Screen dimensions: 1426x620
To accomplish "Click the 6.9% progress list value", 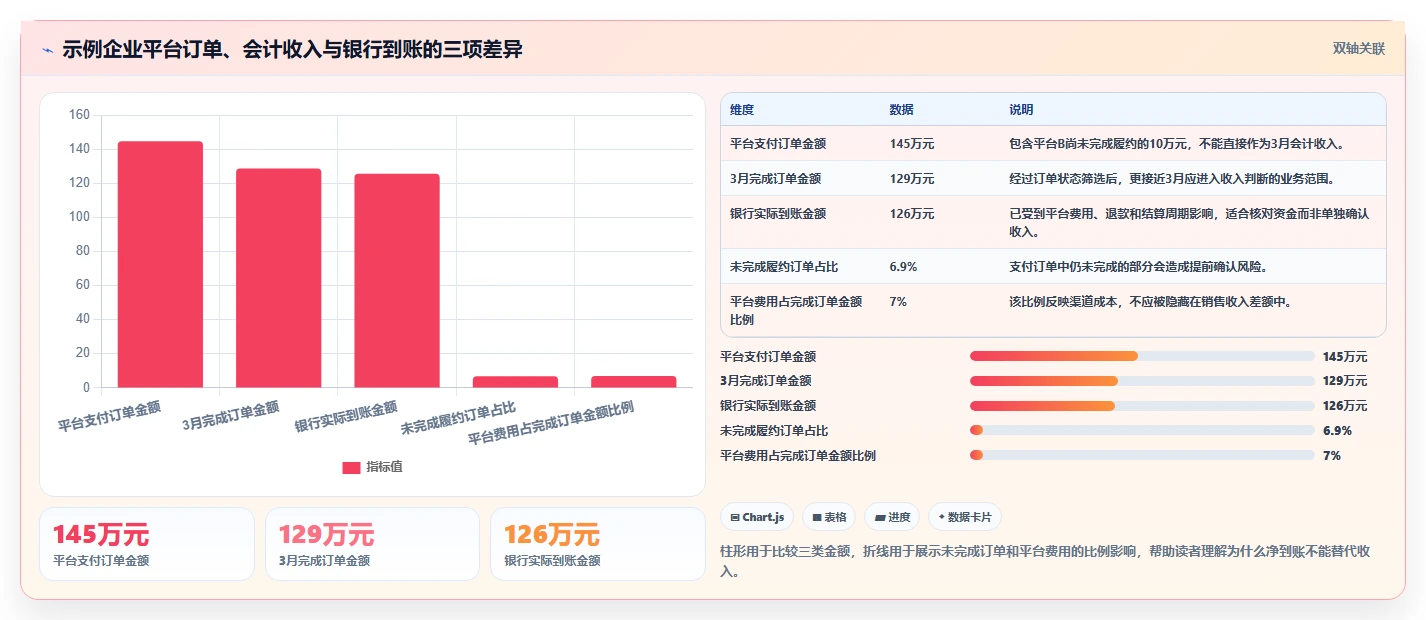I will tap(1337, 431).
